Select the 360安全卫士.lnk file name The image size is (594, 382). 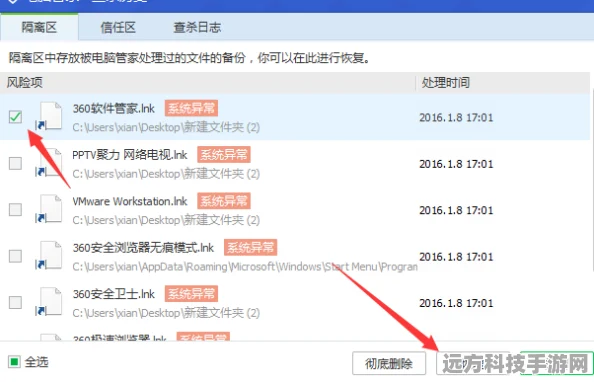tap(114, 294)
